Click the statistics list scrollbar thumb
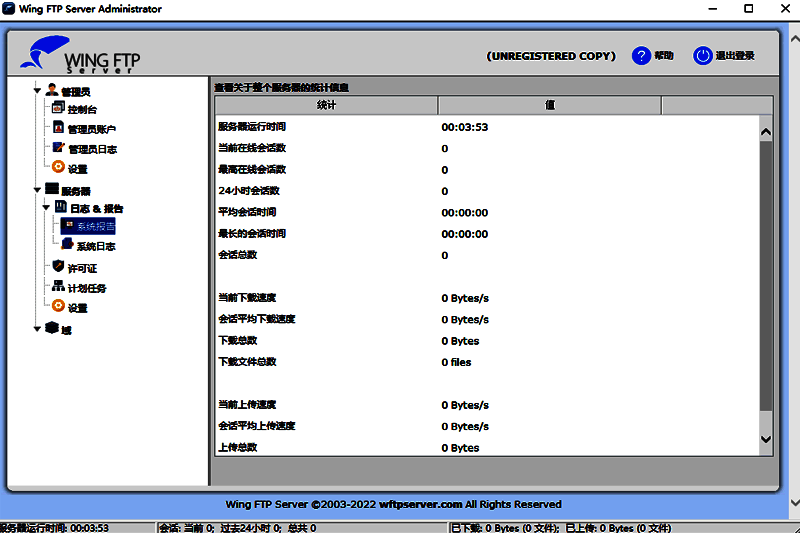Viewport: 800px width, 533px height. click(x=766, y=275)
